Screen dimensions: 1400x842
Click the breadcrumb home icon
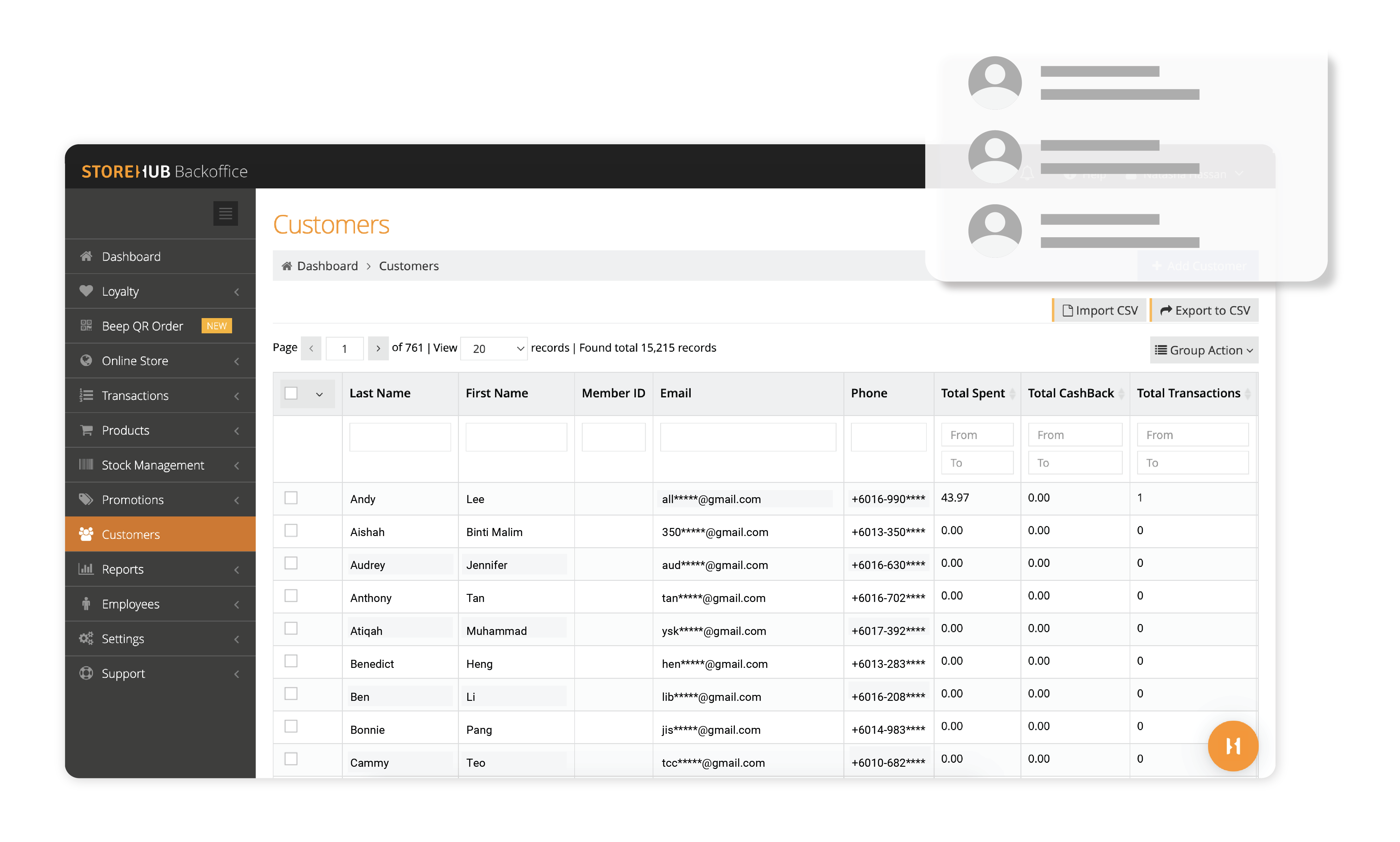[287, 266]
